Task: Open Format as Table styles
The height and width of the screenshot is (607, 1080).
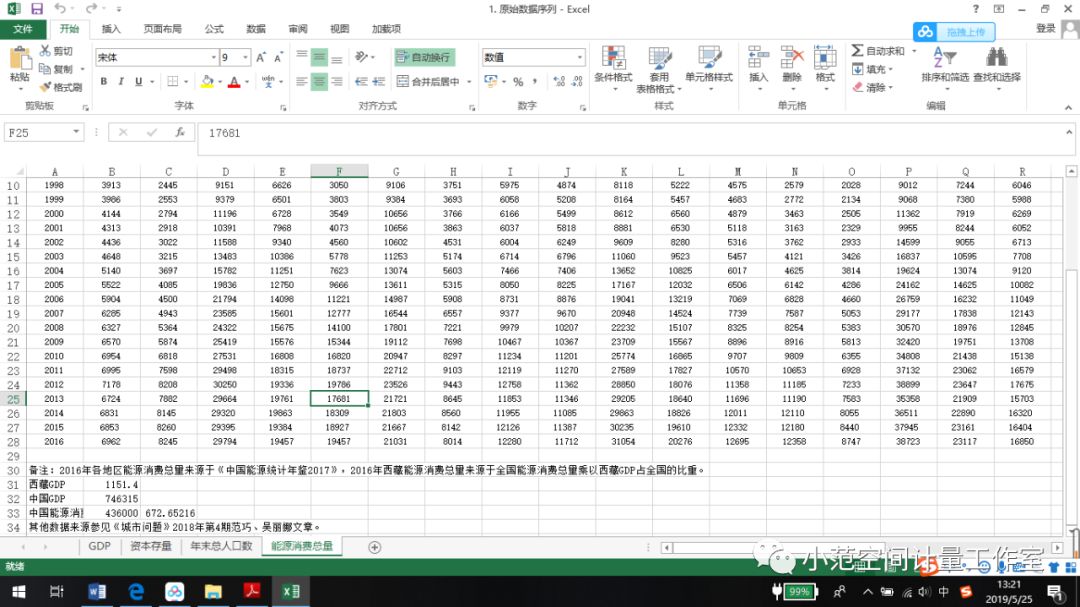Action: coord(658,70)
